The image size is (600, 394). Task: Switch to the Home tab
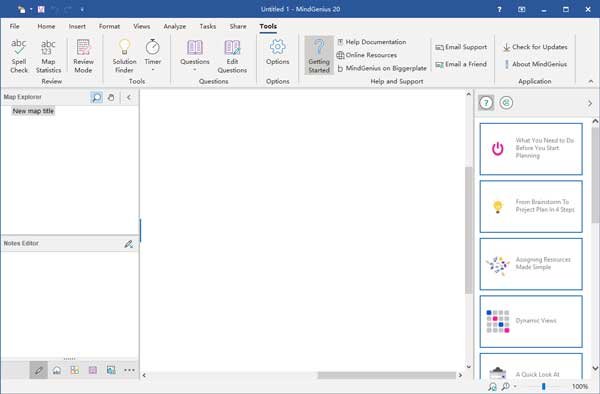[x=46, y=26]
